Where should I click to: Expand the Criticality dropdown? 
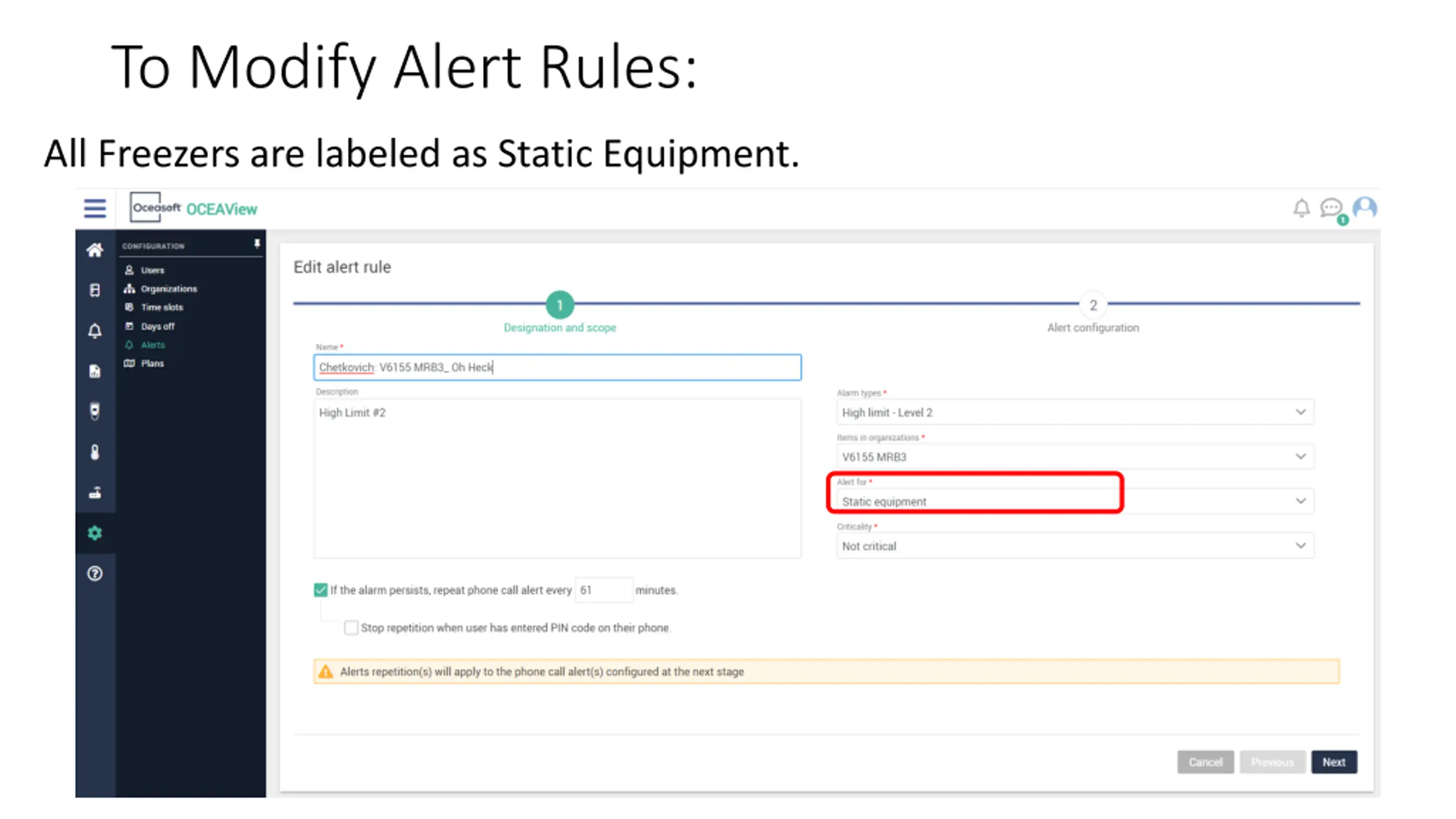coord(1074,546)
